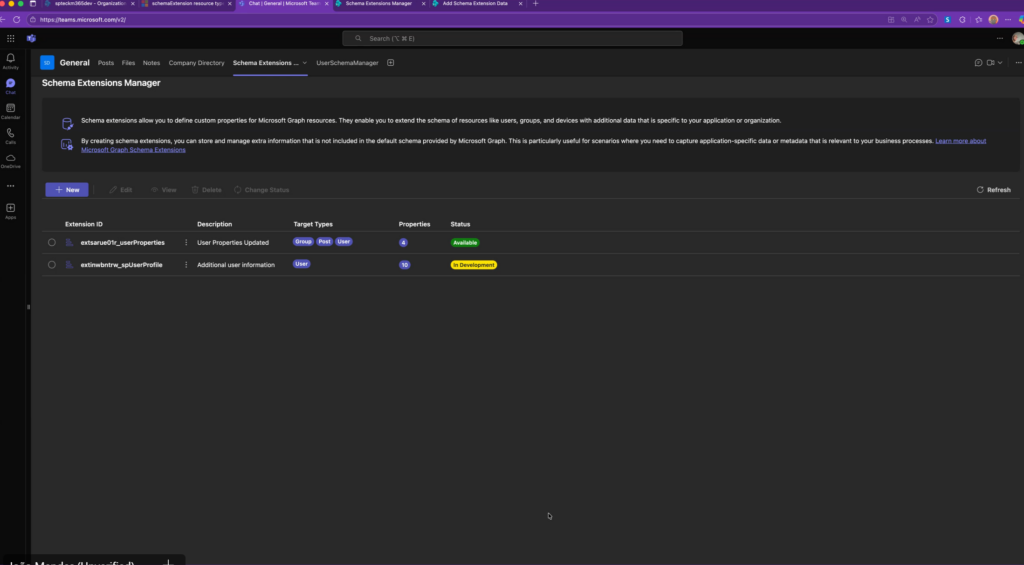
Task: Select the extsarue01r_userProperties row radio
Action: pyautogui.click(x=52, y=242)
